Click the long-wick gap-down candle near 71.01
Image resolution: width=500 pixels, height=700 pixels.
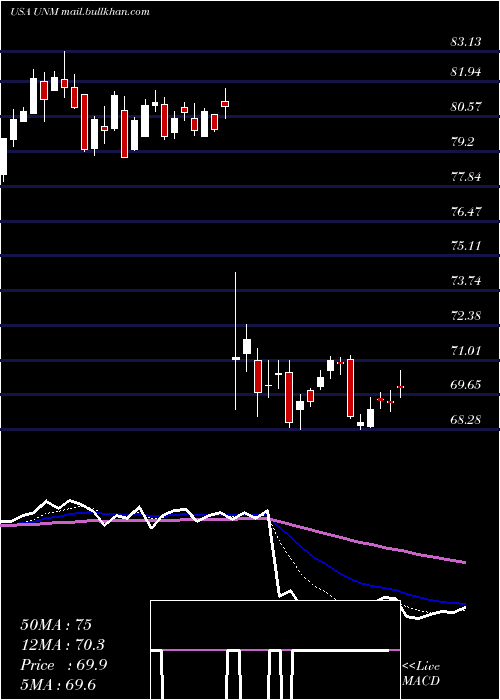point(236,341)
